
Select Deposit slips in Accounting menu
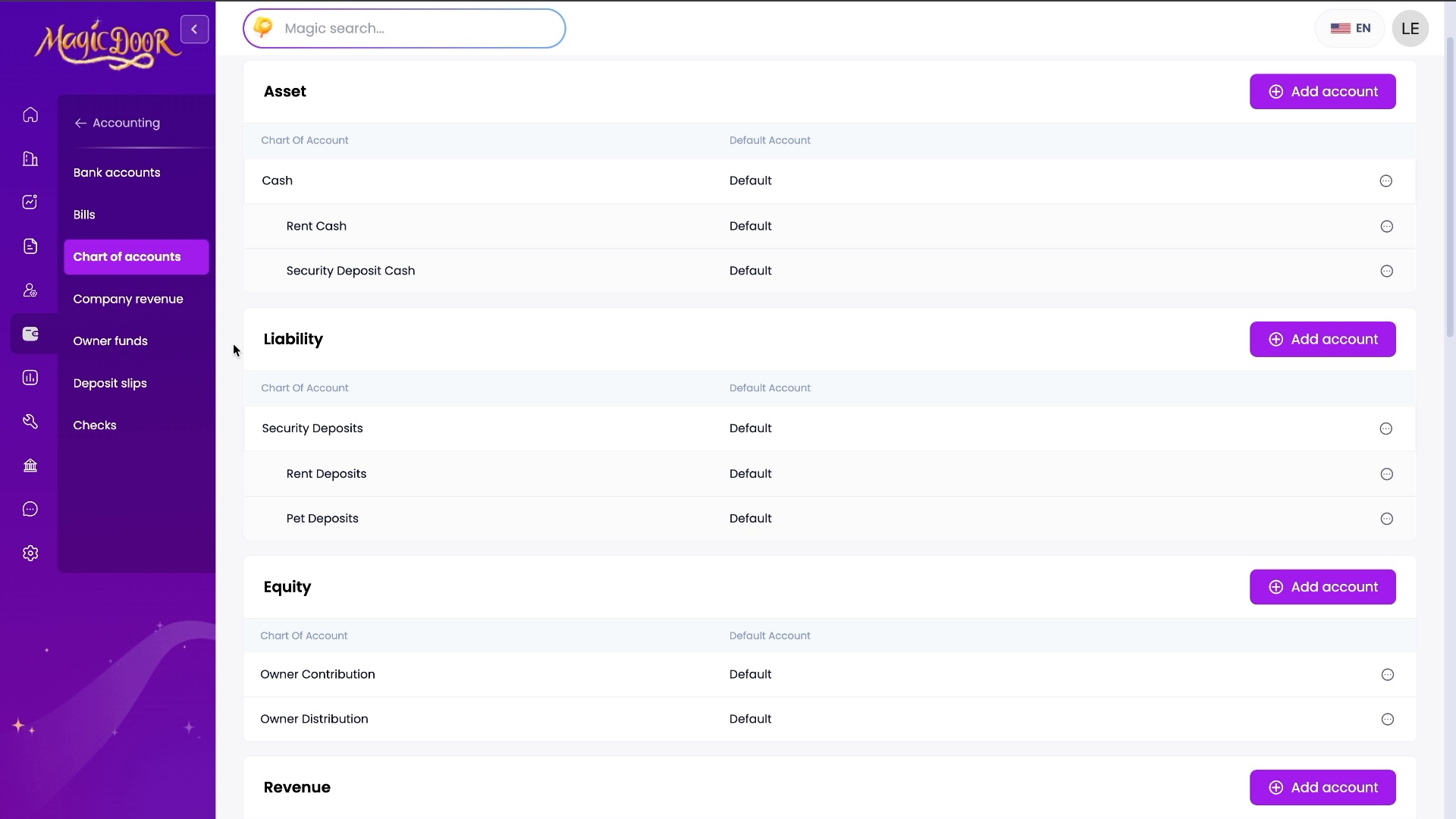[x=110, y=384]
